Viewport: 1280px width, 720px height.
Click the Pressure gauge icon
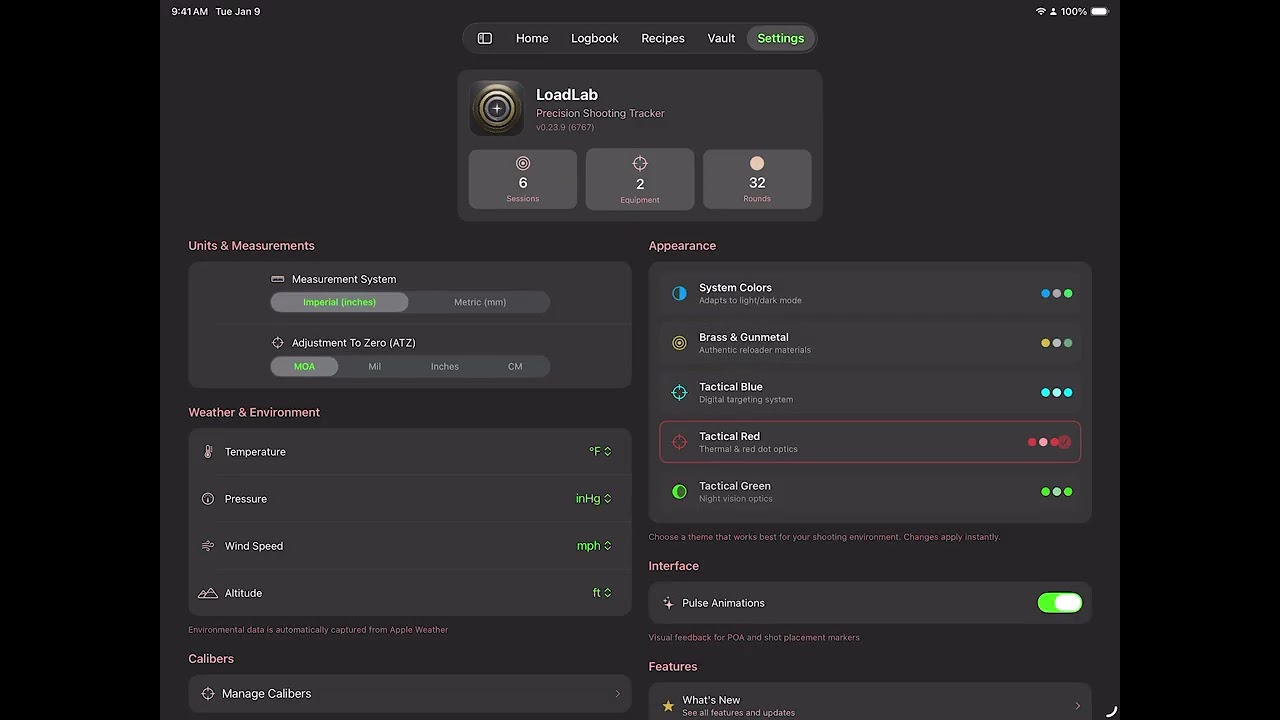(x=208, y=499)
